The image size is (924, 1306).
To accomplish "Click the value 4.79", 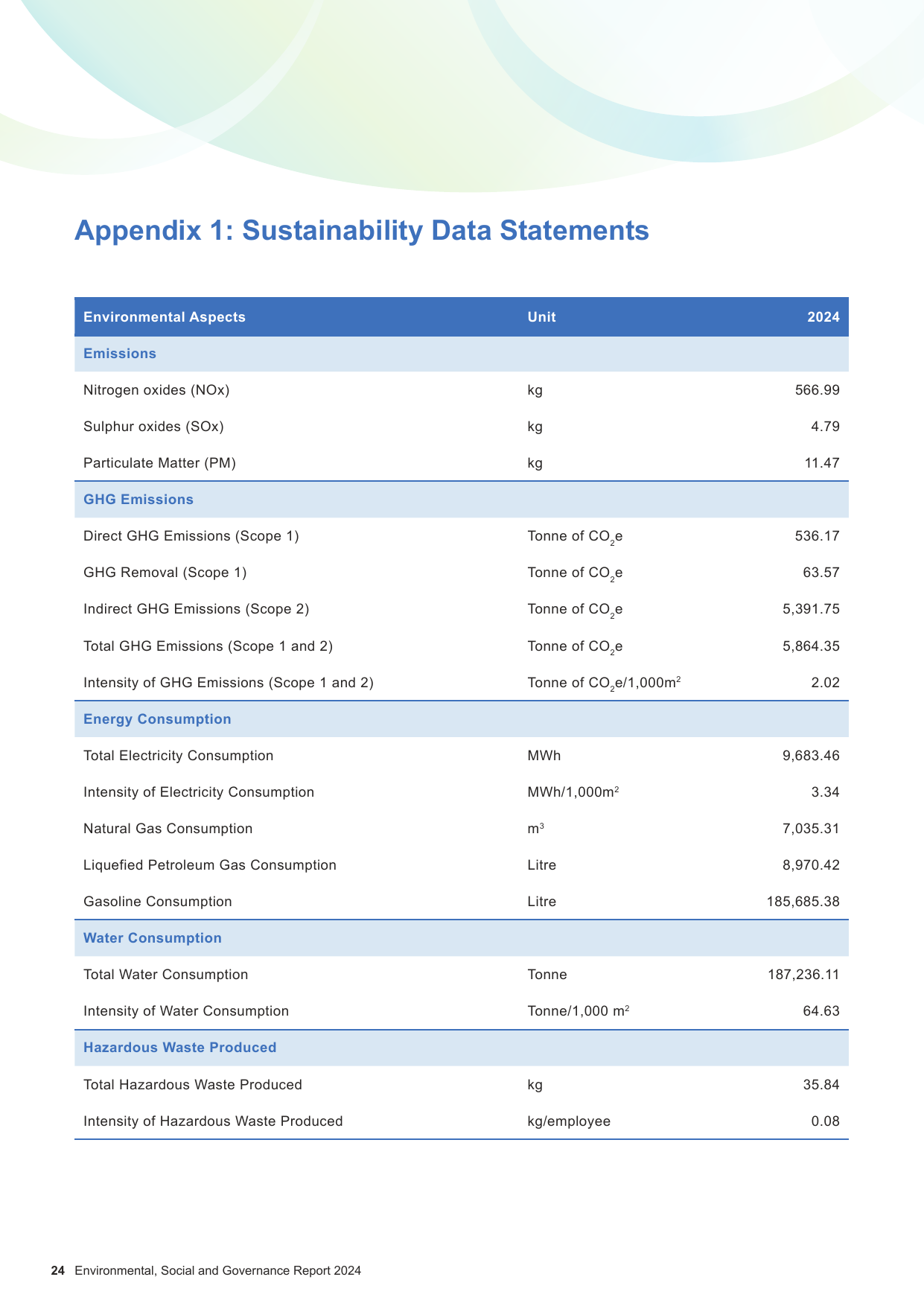I will coord(826,427).
